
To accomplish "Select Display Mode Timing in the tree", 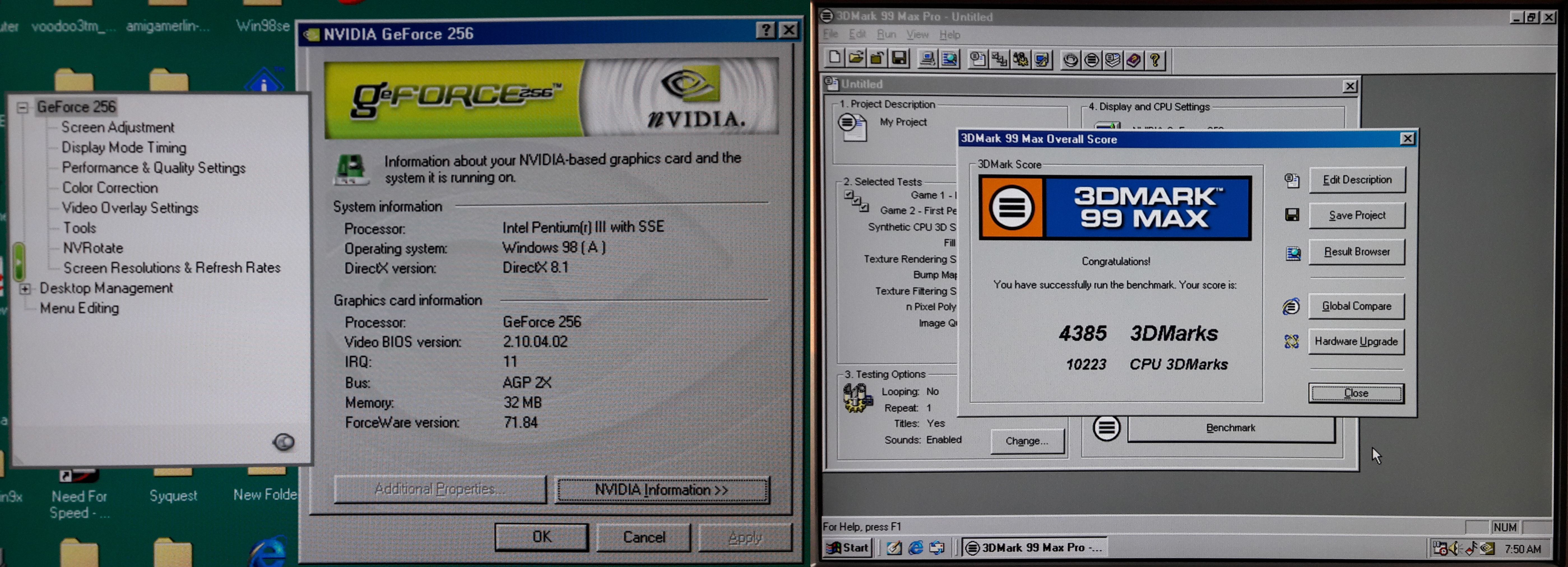I will tap(124, 147).
